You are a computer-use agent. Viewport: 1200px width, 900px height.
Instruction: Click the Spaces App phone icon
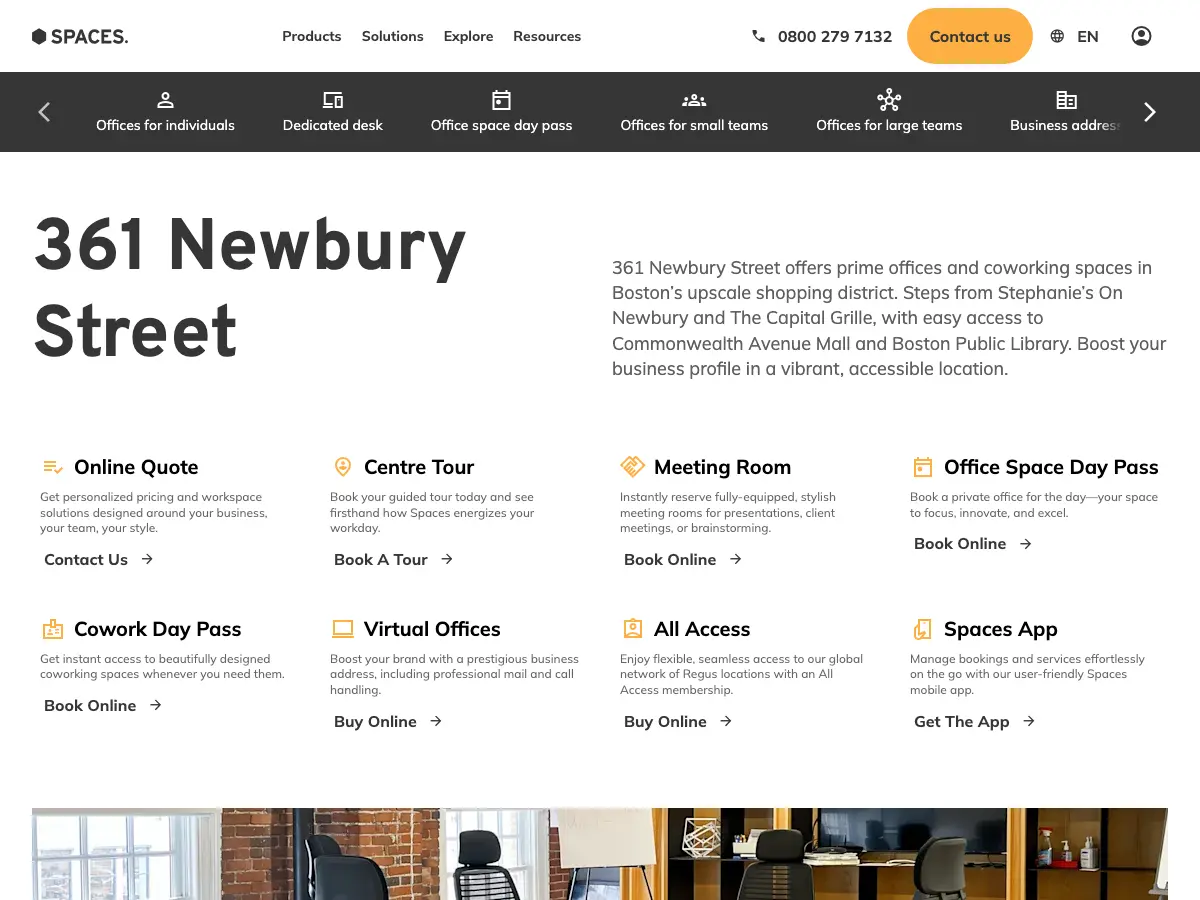[923, 629]
